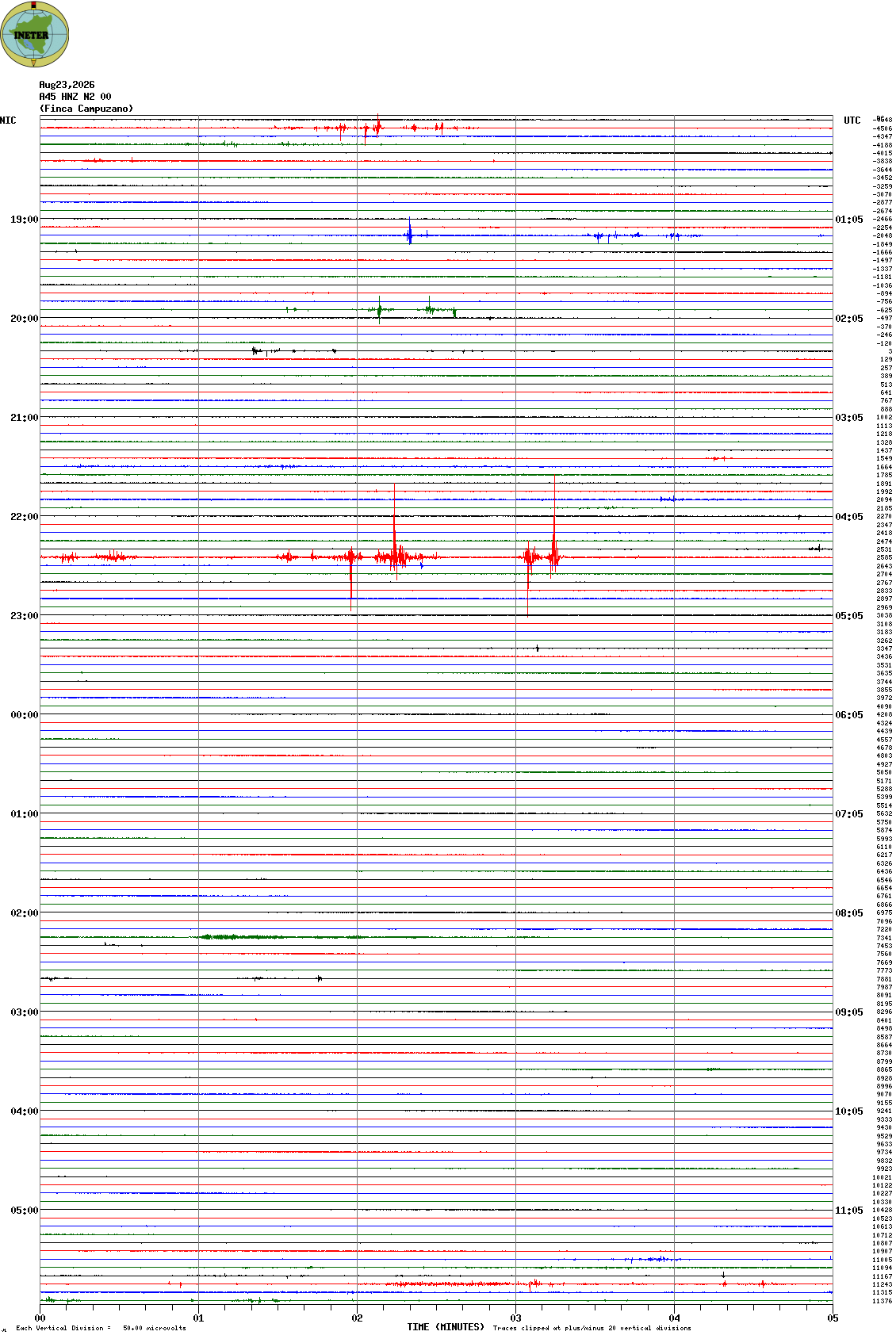This screenshot has width=896, height=1339.
Task: Click the date label Aug23,2026
Action: 67,85
